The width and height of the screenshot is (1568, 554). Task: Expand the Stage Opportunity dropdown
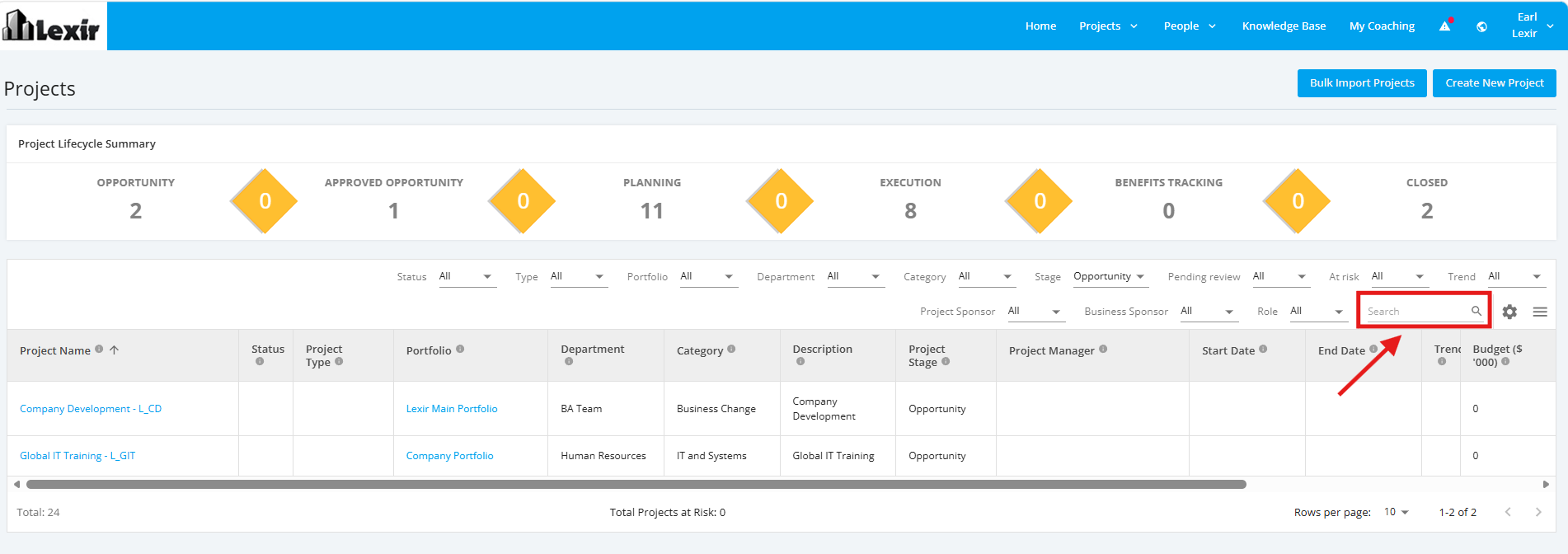click(x=1109, y=277)
